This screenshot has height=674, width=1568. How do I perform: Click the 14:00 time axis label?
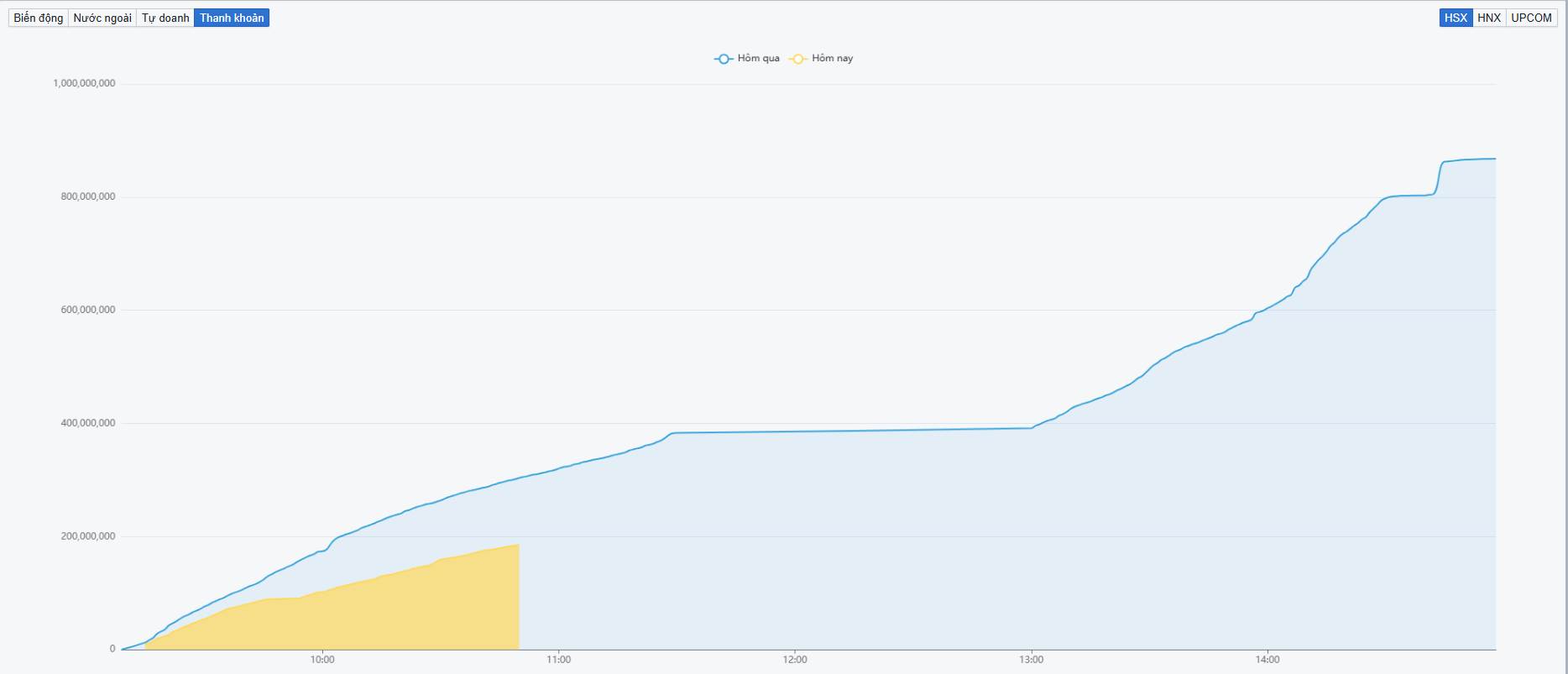coord(1267,660)
